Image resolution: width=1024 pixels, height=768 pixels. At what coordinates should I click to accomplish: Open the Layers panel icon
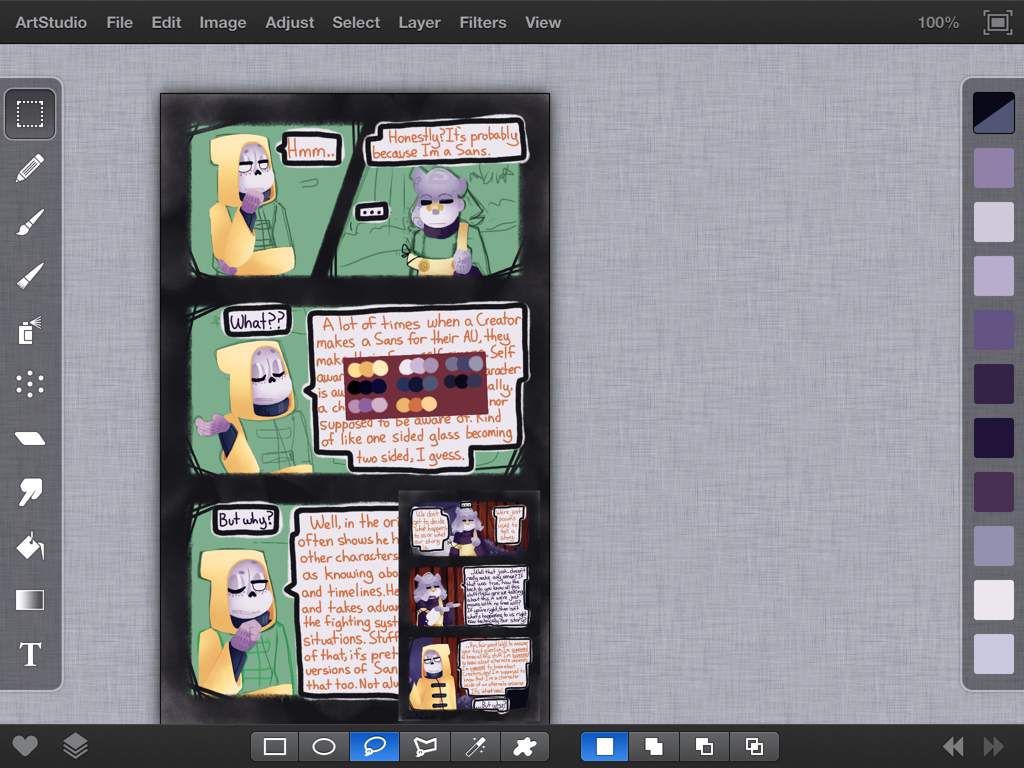75,746
